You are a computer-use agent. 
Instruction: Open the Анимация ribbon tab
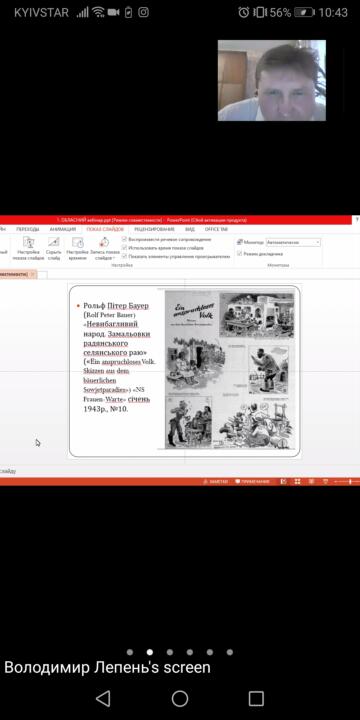tap(63, 229)
